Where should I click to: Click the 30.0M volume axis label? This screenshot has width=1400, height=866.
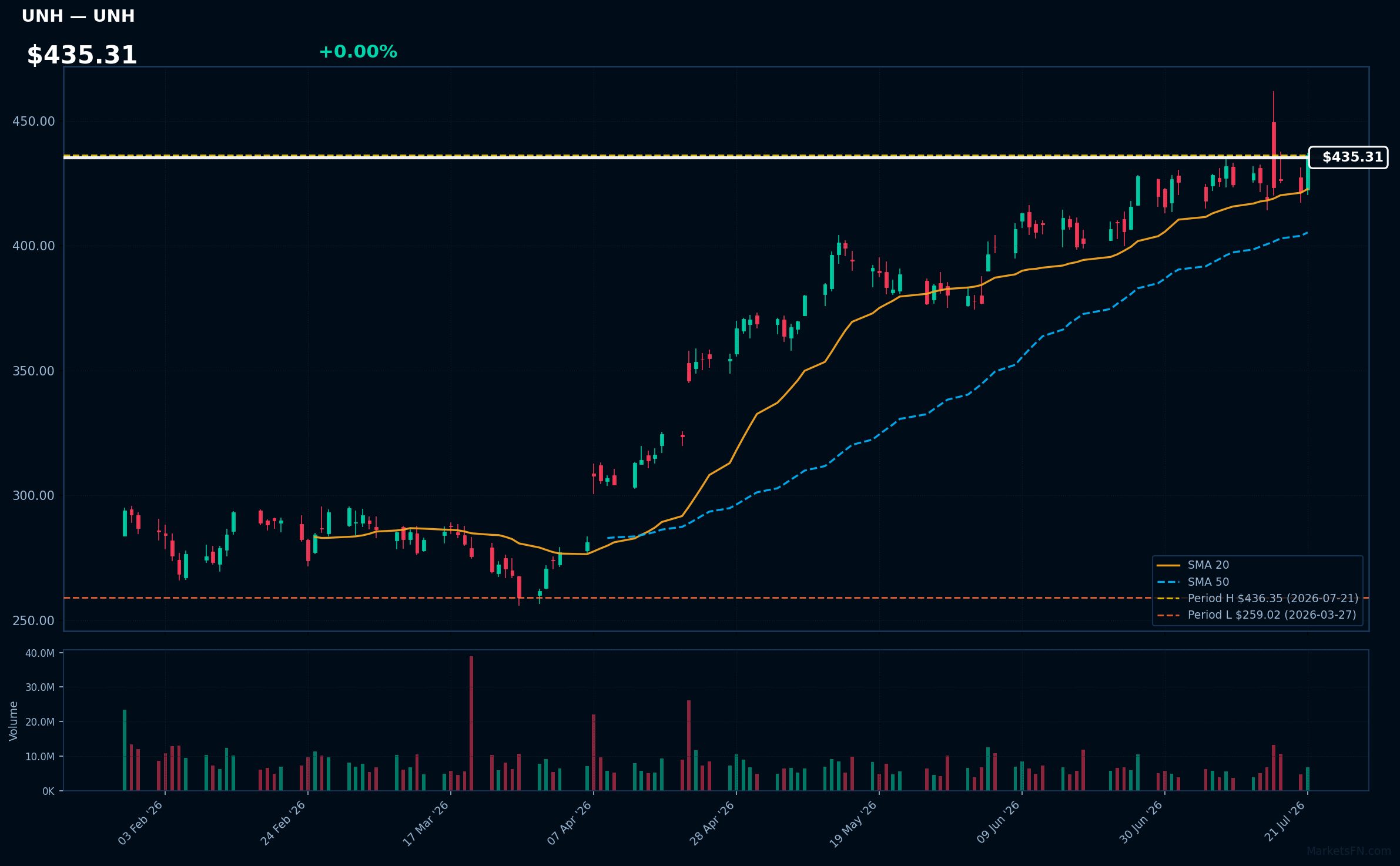tap(40, 687)
